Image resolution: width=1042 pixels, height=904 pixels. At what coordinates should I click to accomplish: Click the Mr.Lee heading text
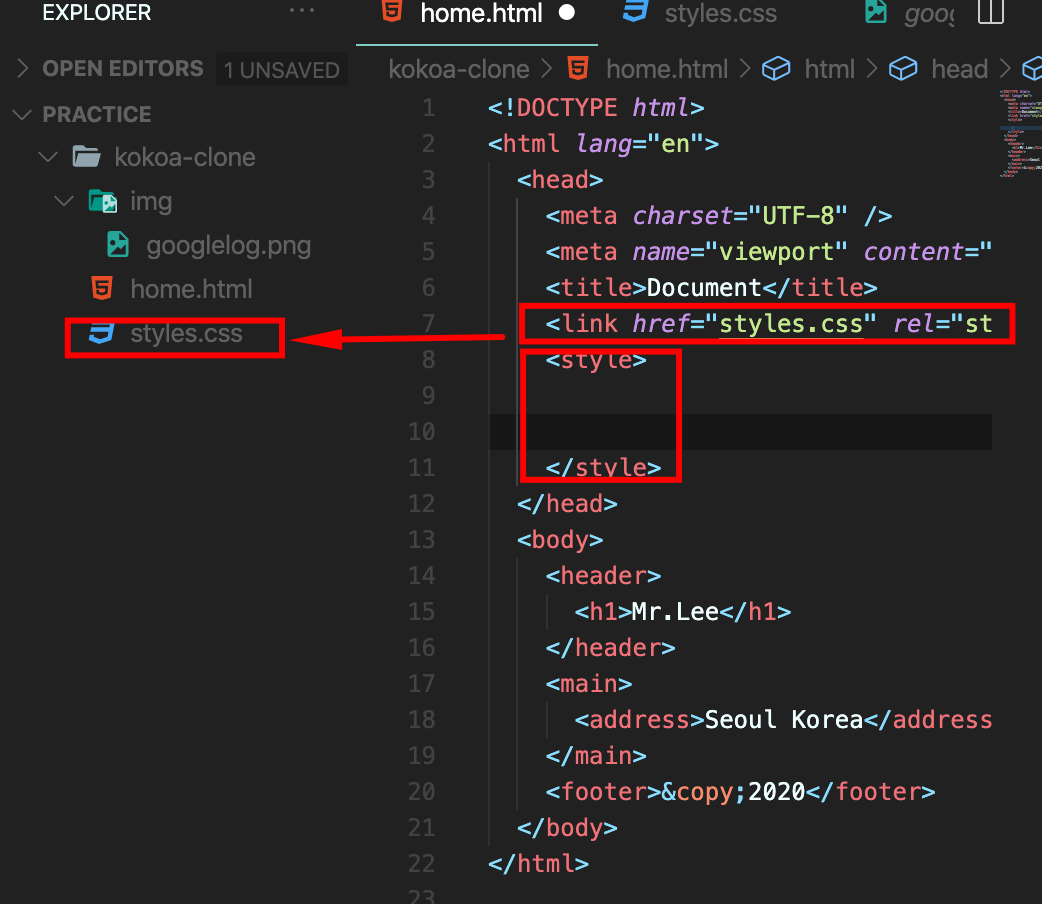[x=675, y=612]
